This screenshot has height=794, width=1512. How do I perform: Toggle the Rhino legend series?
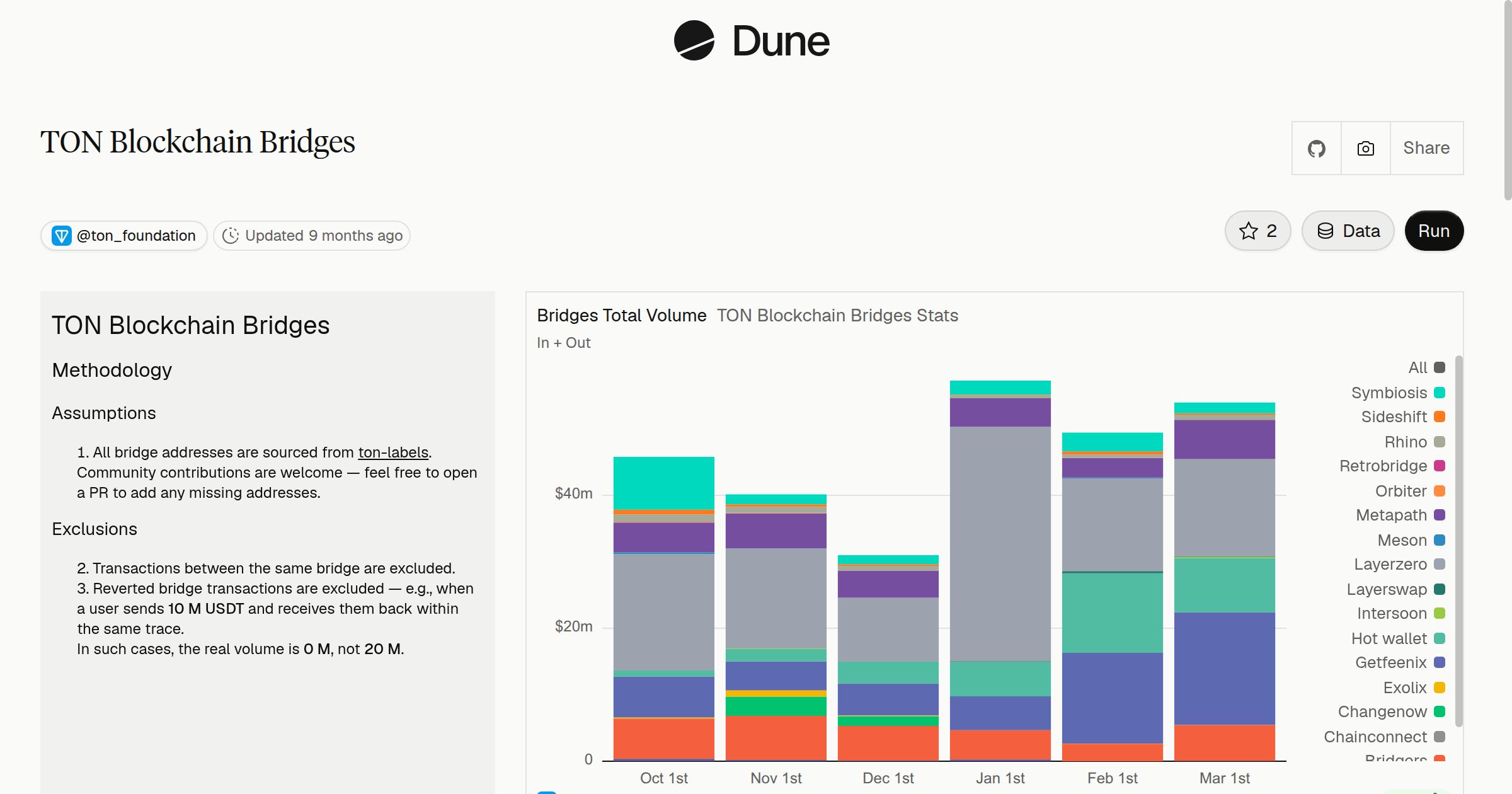[1414, 442]
